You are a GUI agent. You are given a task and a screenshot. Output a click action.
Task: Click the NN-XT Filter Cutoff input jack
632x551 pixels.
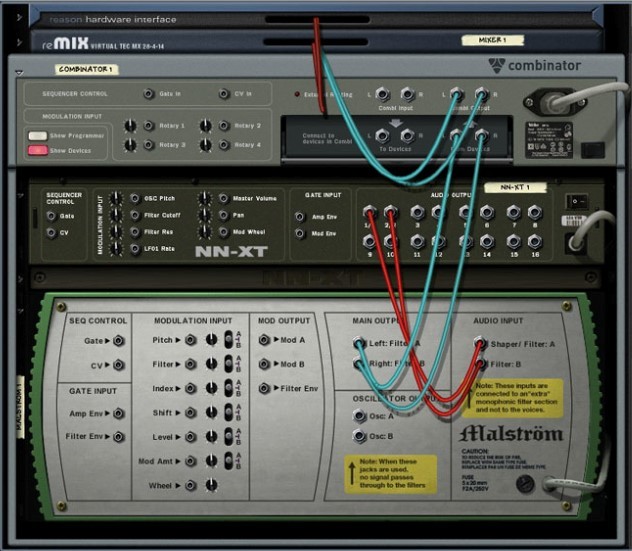click(135, 215)
